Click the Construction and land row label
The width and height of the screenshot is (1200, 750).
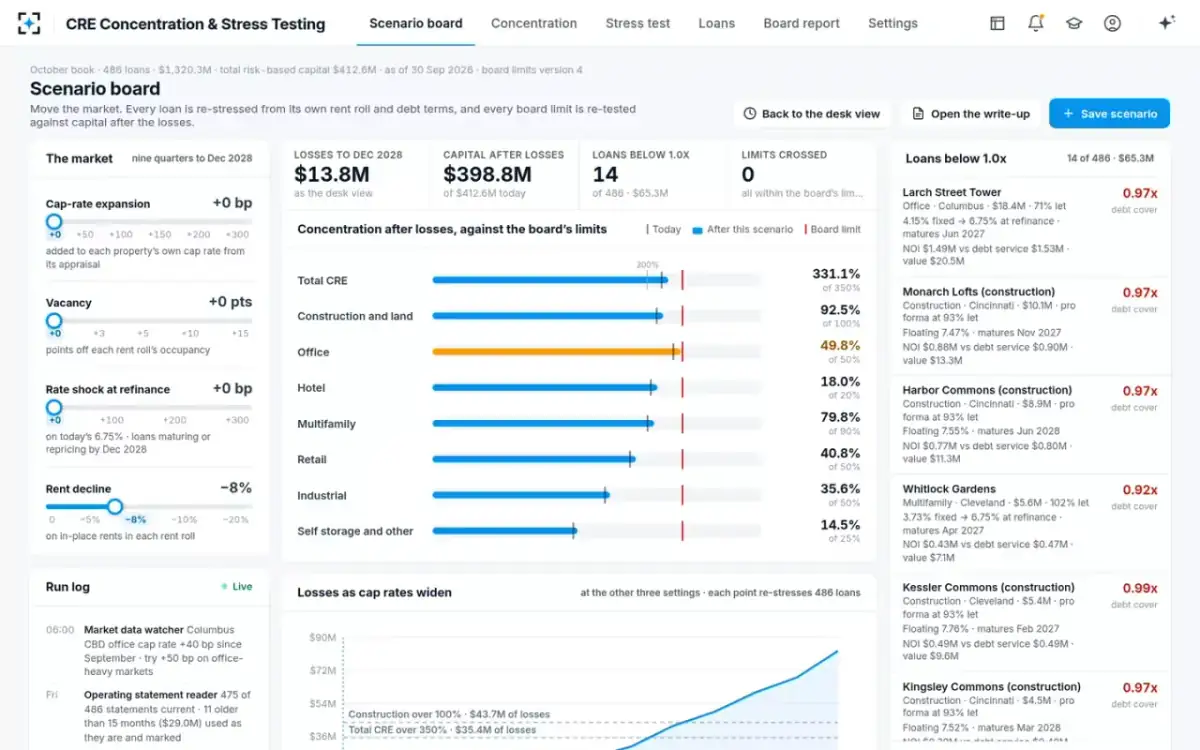point(355,316)
